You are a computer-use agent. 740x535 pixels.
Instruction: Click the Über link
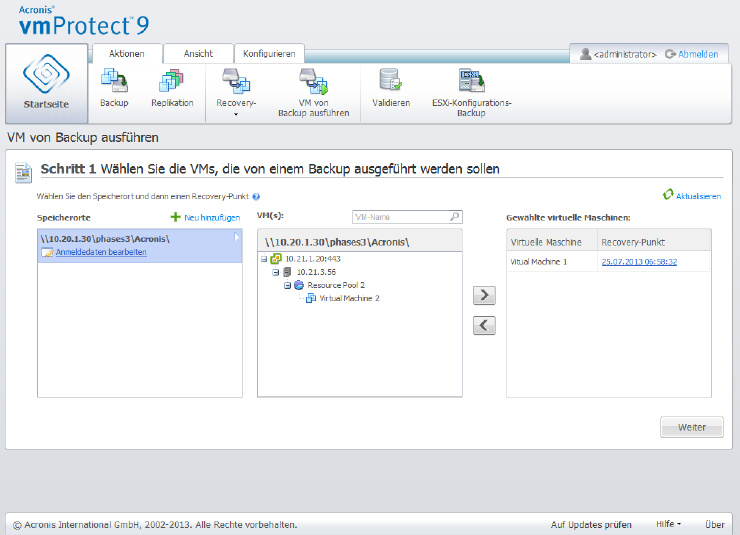(x=715, y=525)
